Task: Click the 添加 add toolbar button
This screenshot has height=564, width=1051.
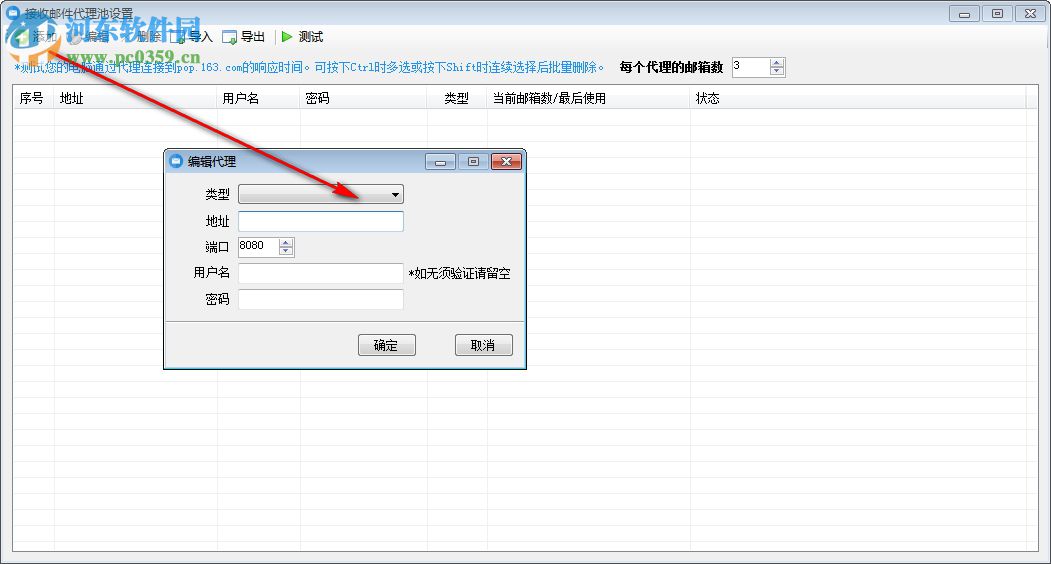Action: pos(37,37)
